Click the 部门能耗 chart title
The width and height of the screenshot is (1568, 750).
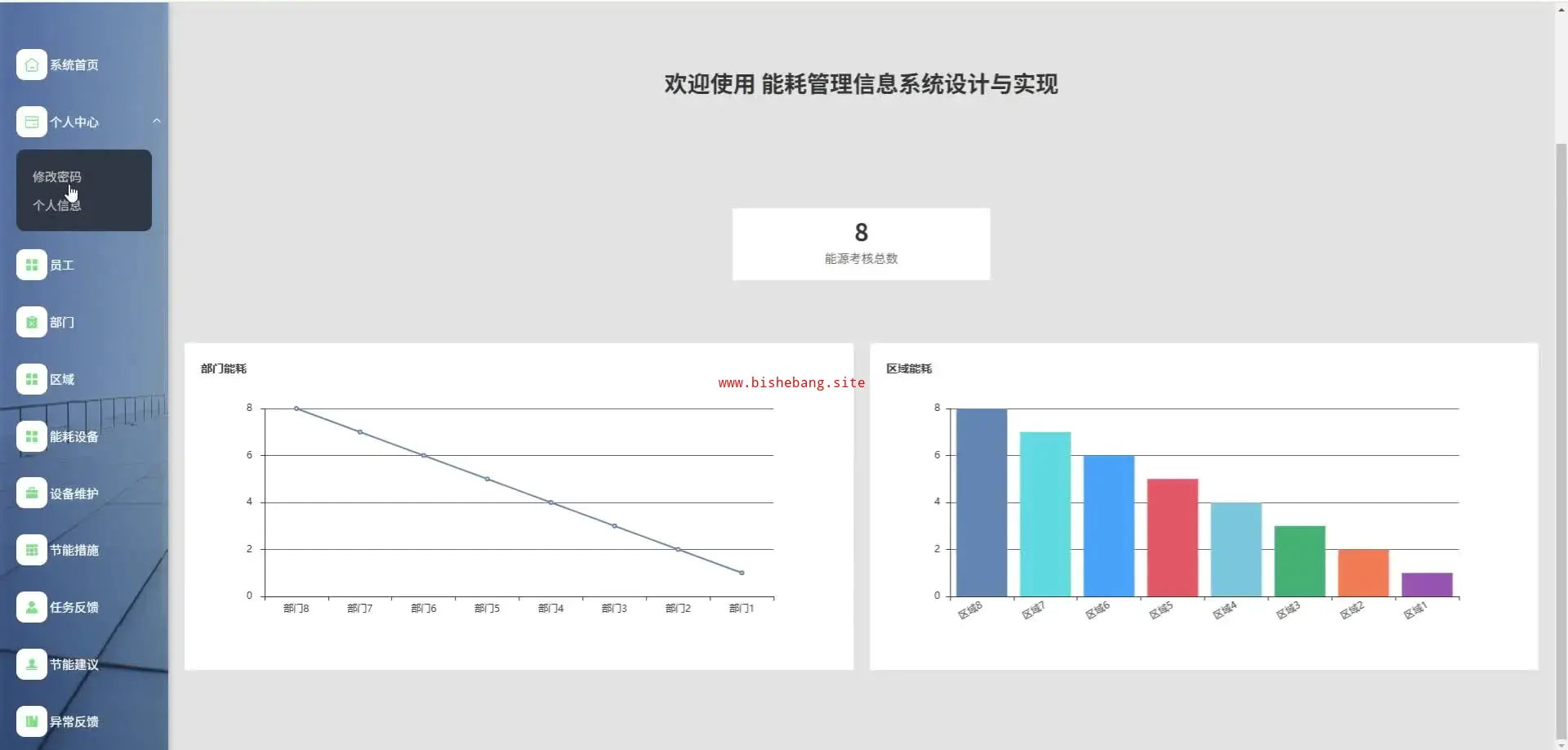tap(224, 368)
